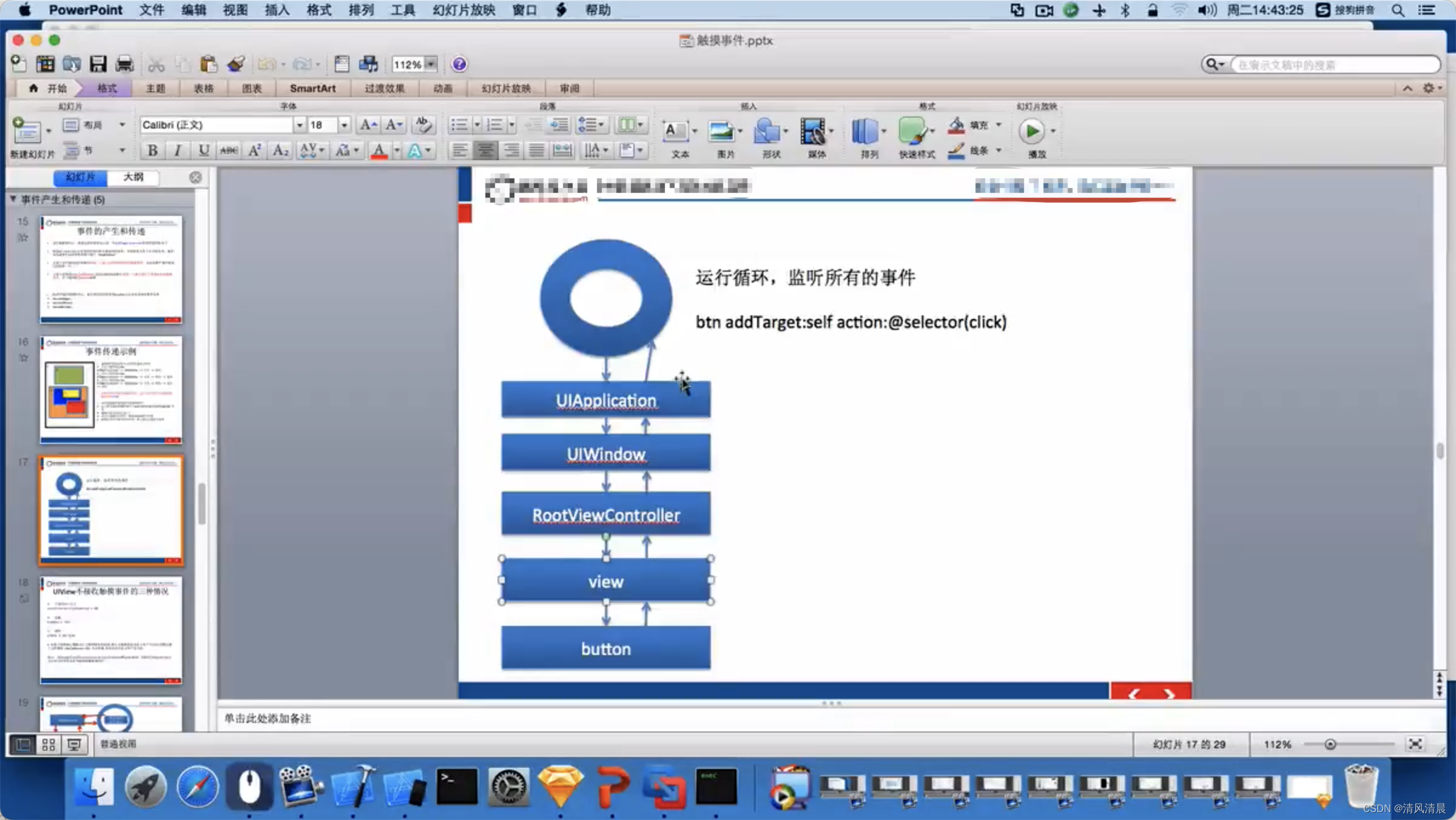The width and height of the screenshot is (1456, 820).
Task: Click the text effects blue A swatch
Action: click(x=414, y=150)
